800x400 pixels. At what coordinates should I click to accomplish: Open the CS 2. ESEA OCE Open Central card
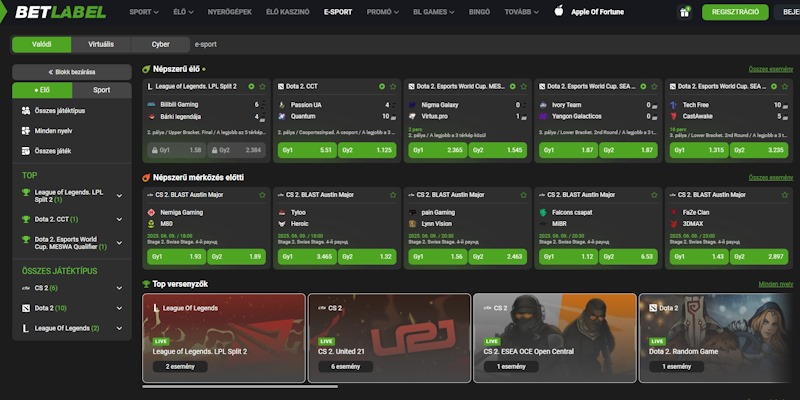pos(555,338)
